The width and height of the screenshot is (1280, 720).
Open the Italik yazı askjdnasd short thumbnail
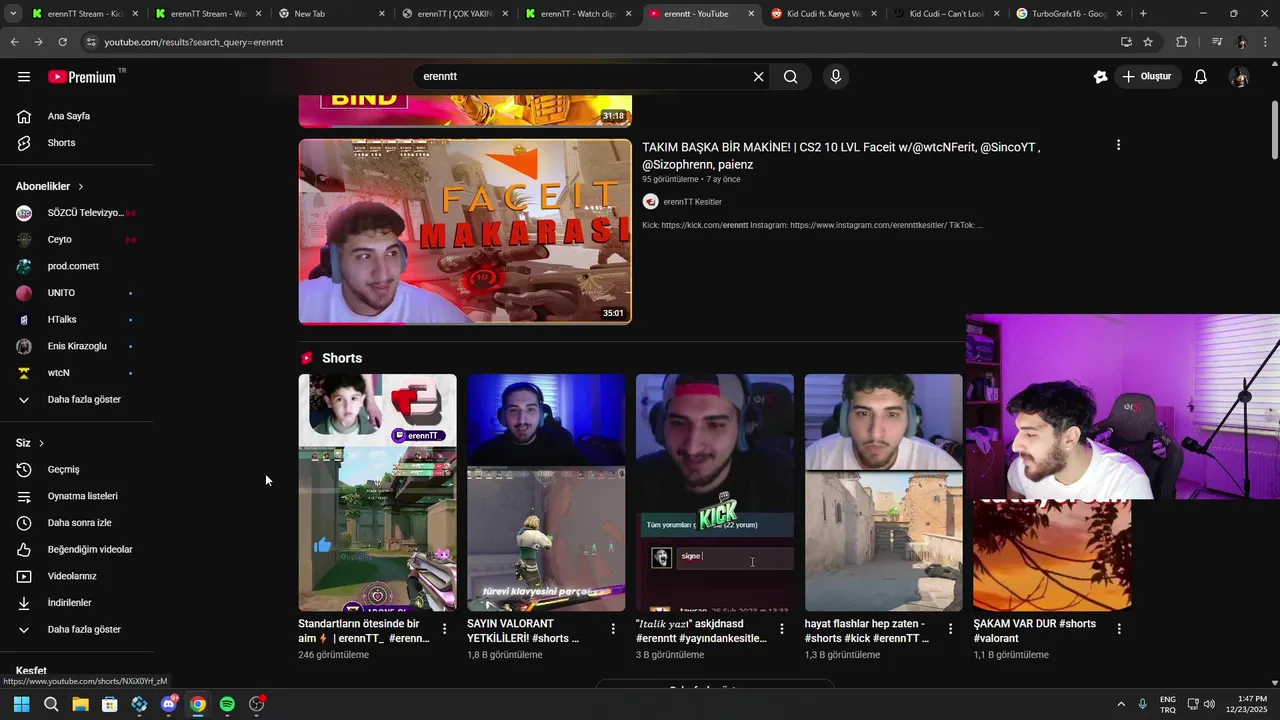click(715, 492)
